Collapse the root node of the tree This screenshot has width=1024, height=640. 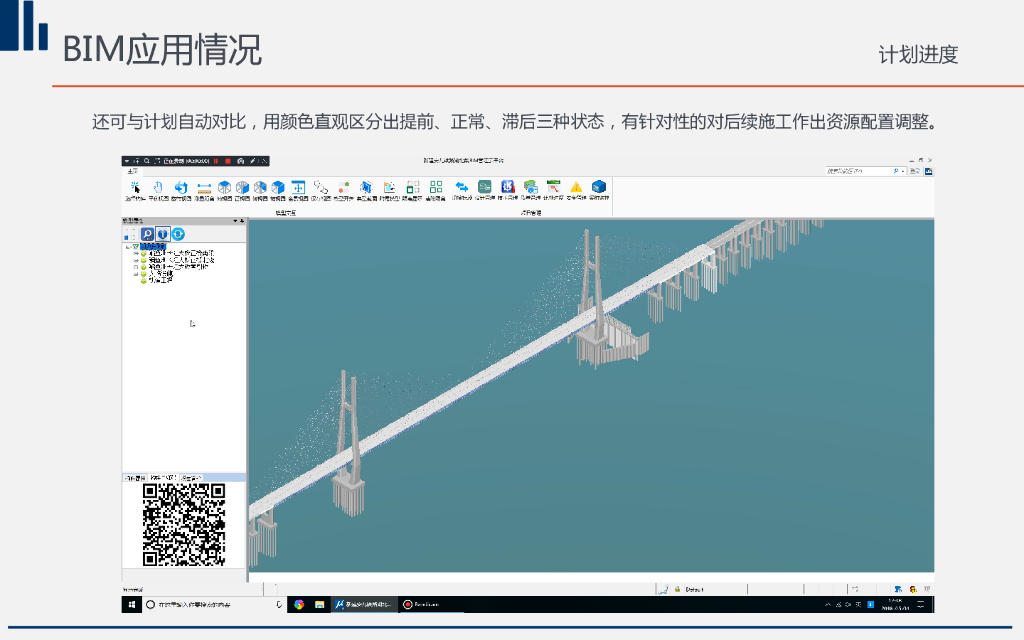(x=128, y=247)
